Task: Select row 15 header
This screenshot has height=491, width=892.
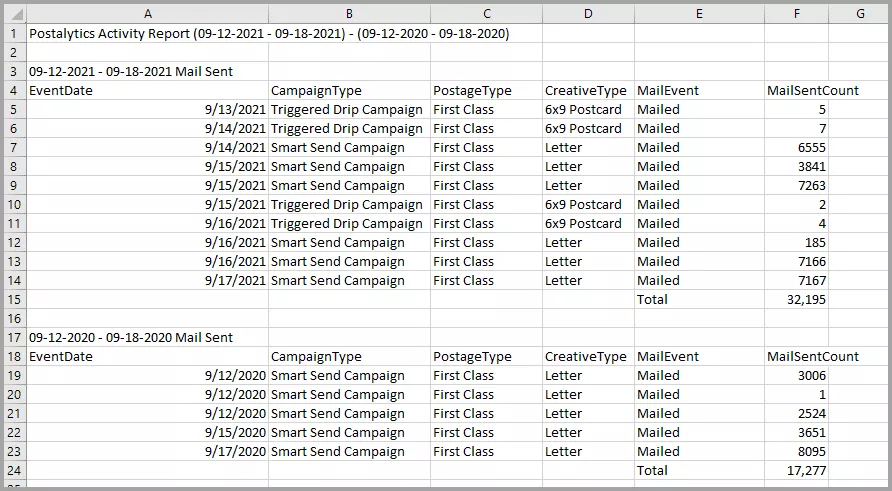Action: (x=15, y=299)
